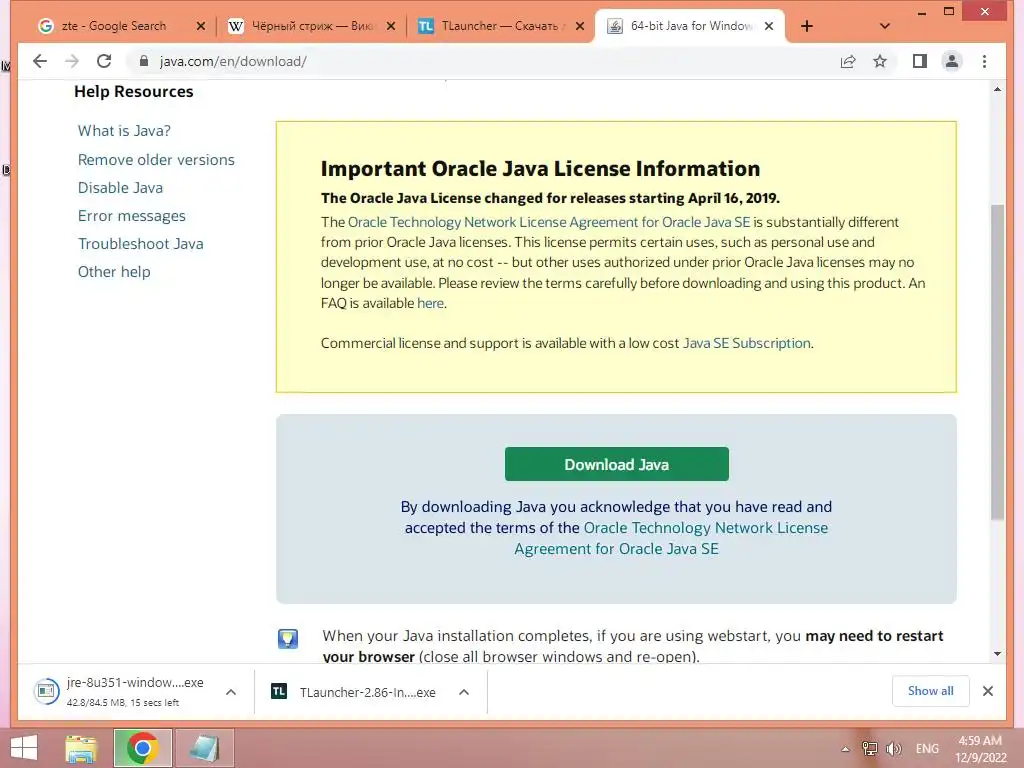Click the lightbulb tip icon

288,638
